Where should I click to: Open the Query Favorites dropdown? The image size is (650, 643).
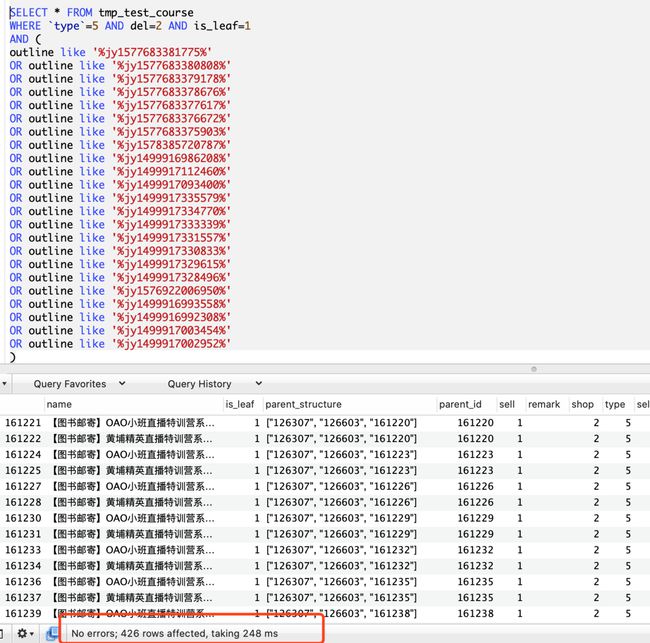pos(79,384)
